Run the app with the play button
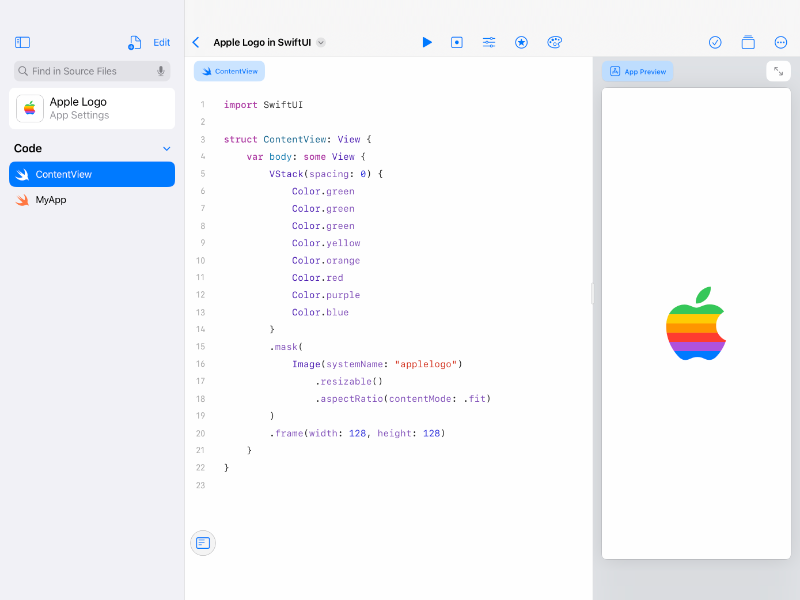The height and width of the screenshot is (600, 800). point(427,42)
